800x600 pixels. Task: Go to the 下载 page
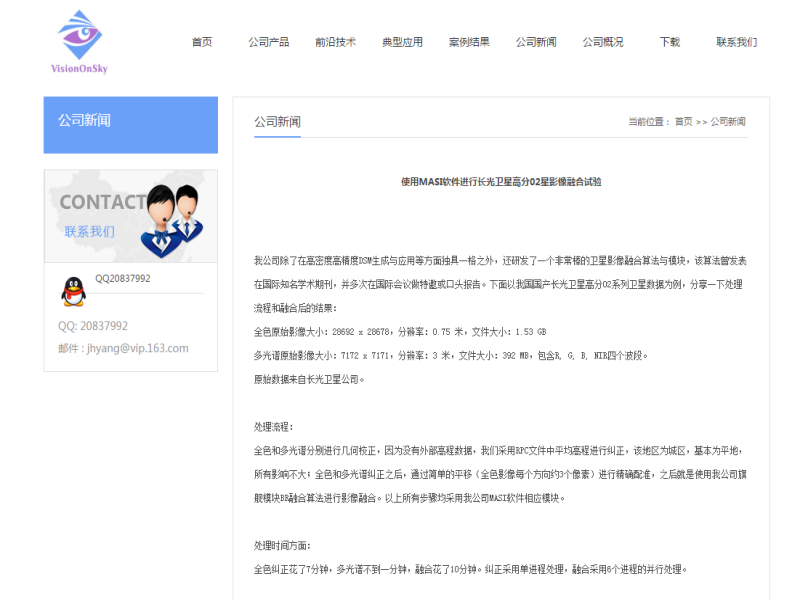click(669, 42)
